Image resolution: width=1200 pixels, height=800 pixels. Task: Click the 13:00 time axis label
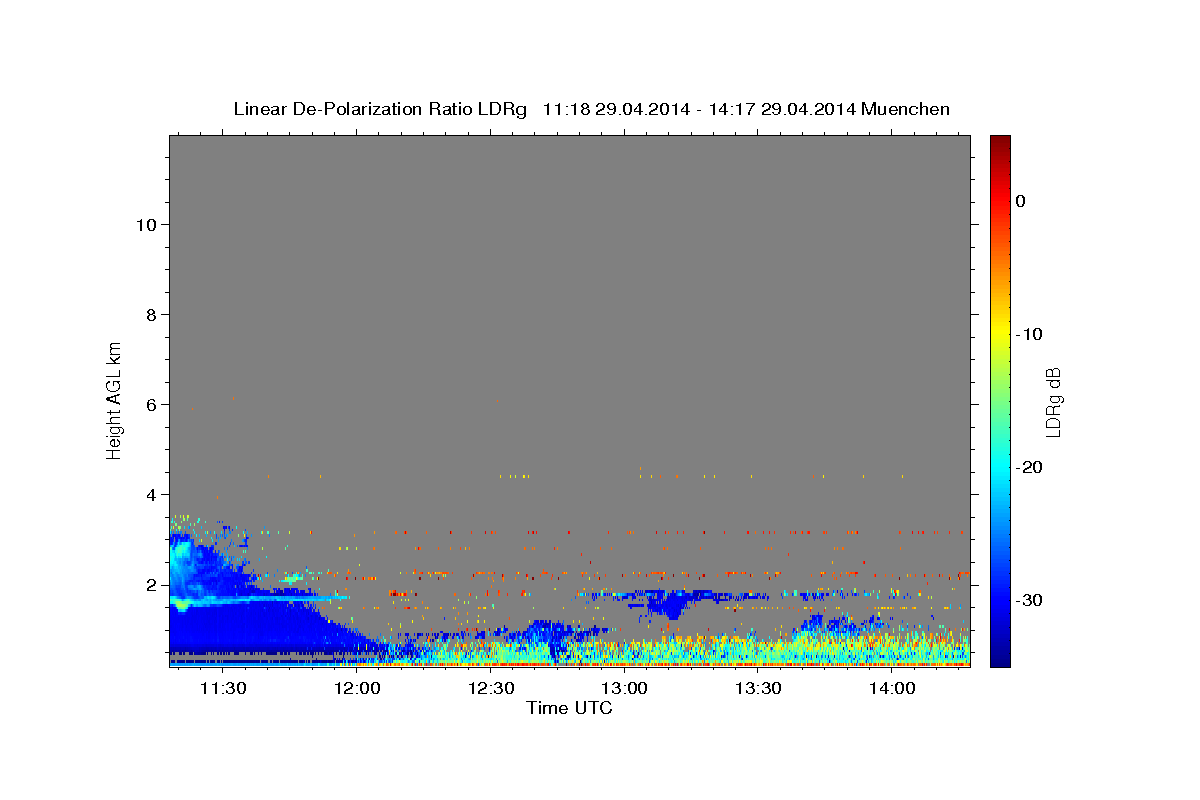(x=625, y=688)
